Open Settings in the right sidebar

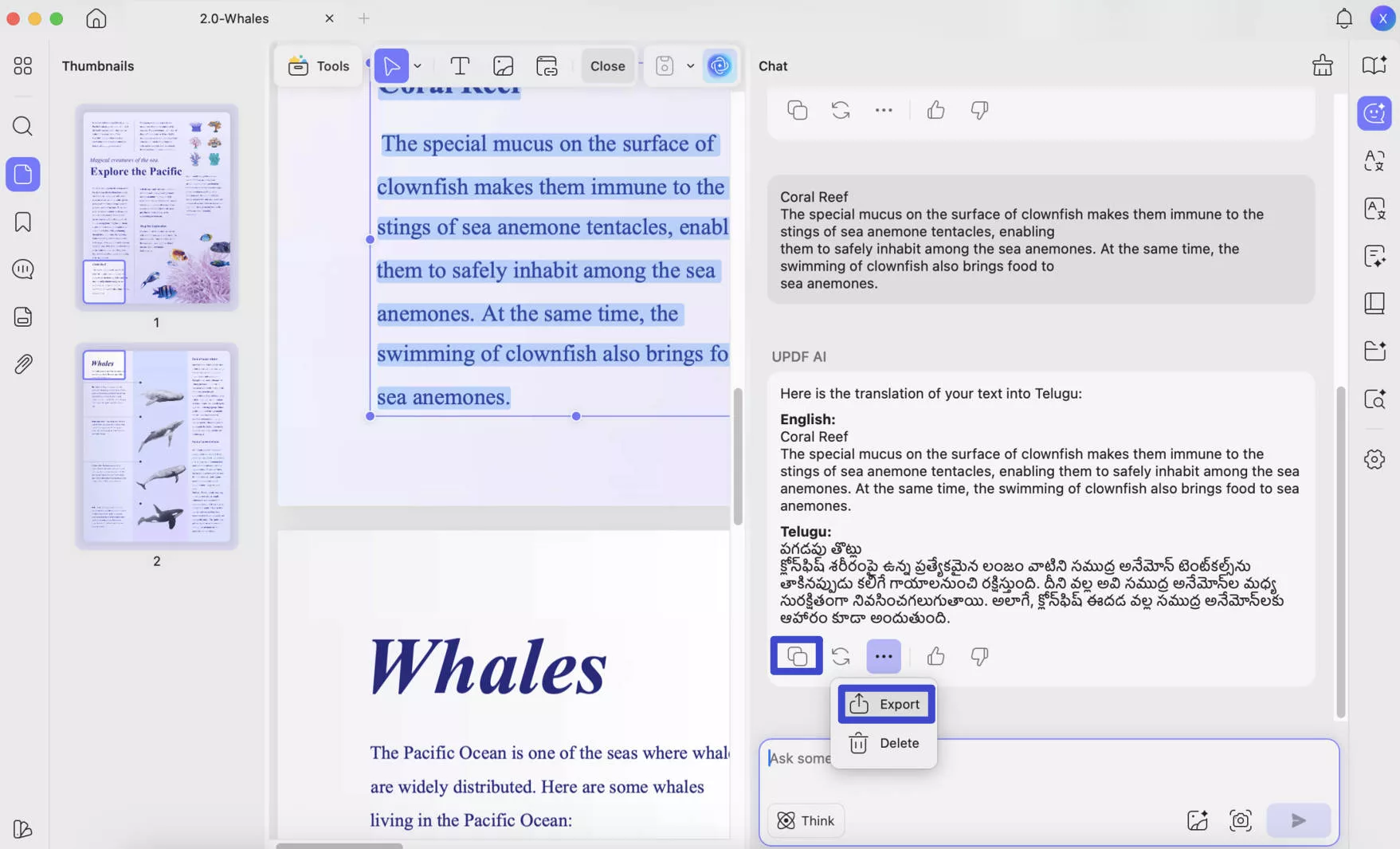pos(1374,459)
